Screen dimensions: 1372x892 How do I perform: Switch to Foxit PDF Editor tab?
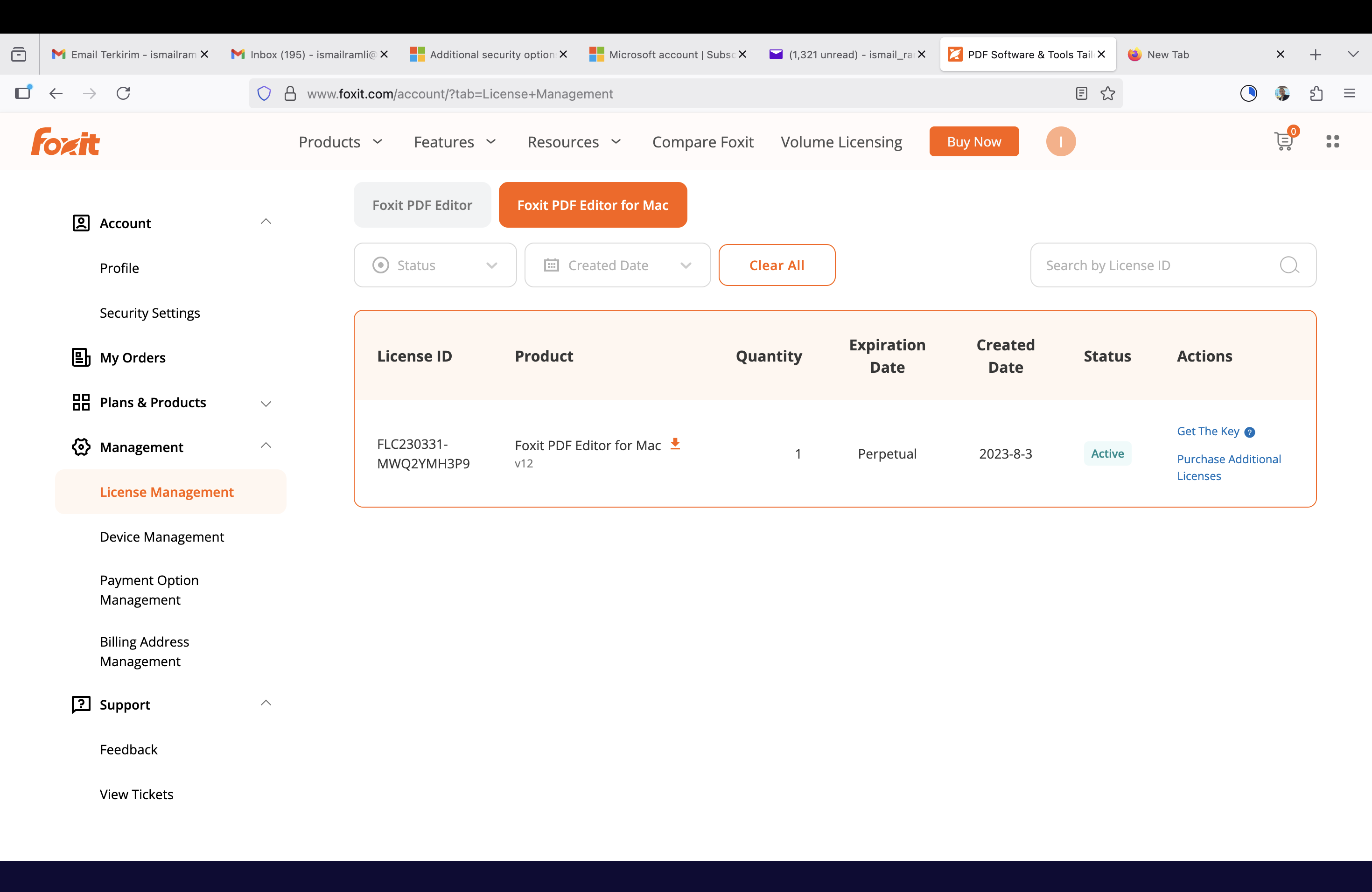pyautogui.click(x=422, y=205)
